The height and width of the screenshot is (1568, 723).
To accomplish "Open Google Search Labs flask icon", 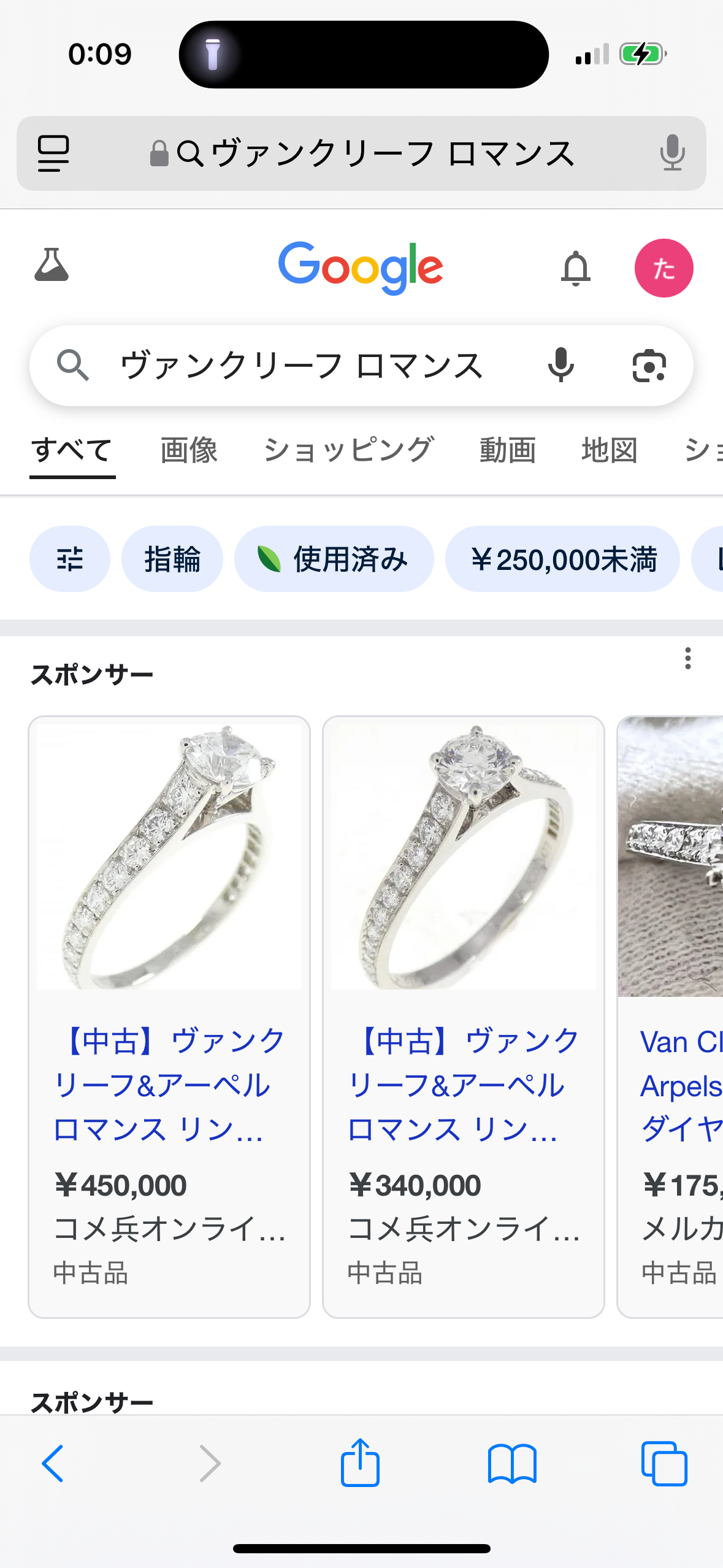I will [x=52, y=265].
